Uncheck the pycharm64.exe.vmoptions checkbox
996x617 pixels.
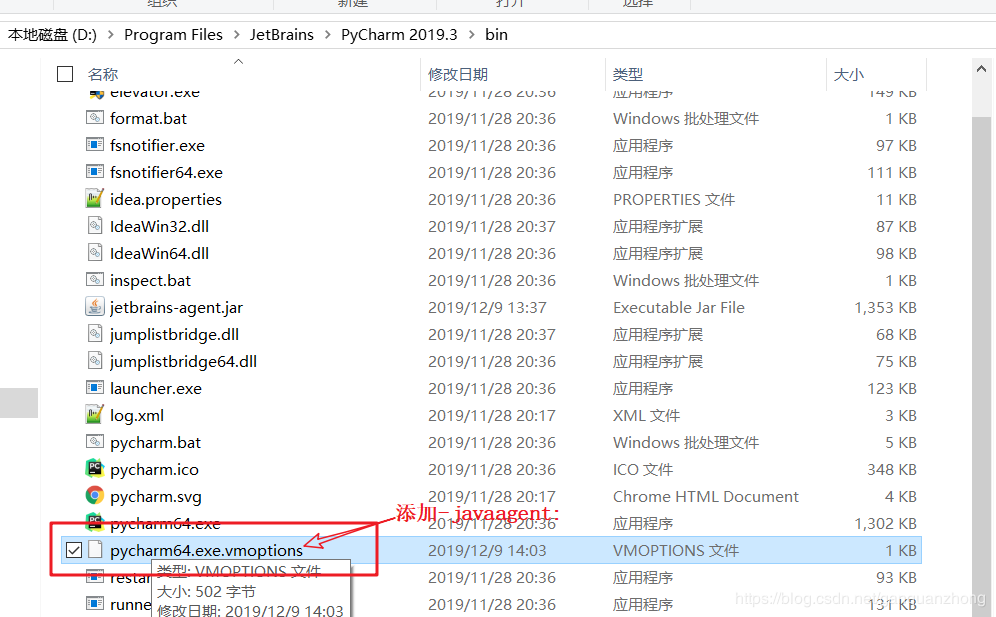74,550
